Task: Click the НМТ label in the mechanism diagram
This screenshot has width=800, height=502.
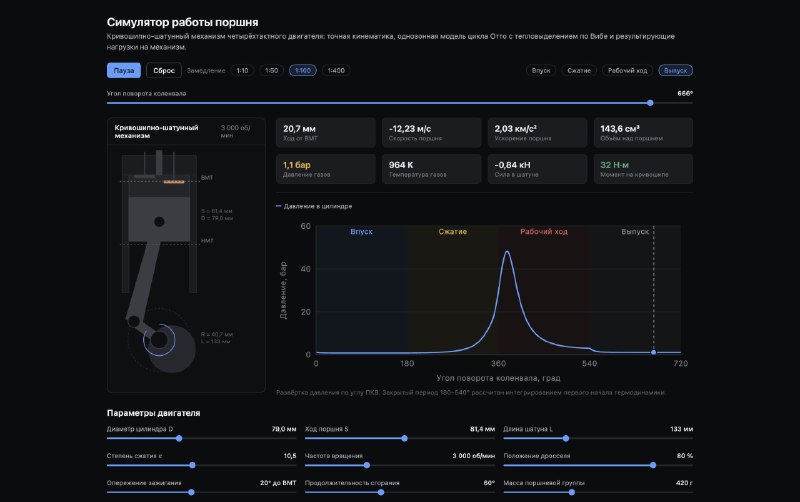Action: tap(207, 240)
